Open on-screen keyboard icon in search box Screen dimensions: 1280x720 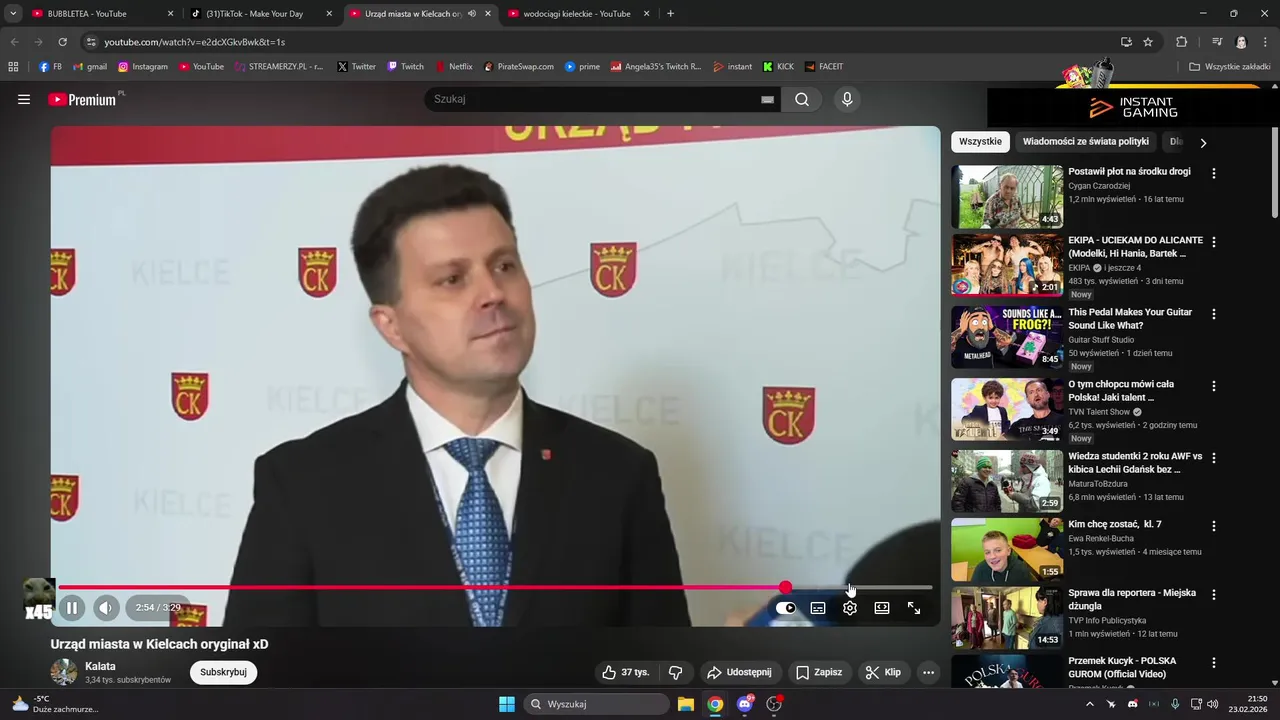point(767,99)
